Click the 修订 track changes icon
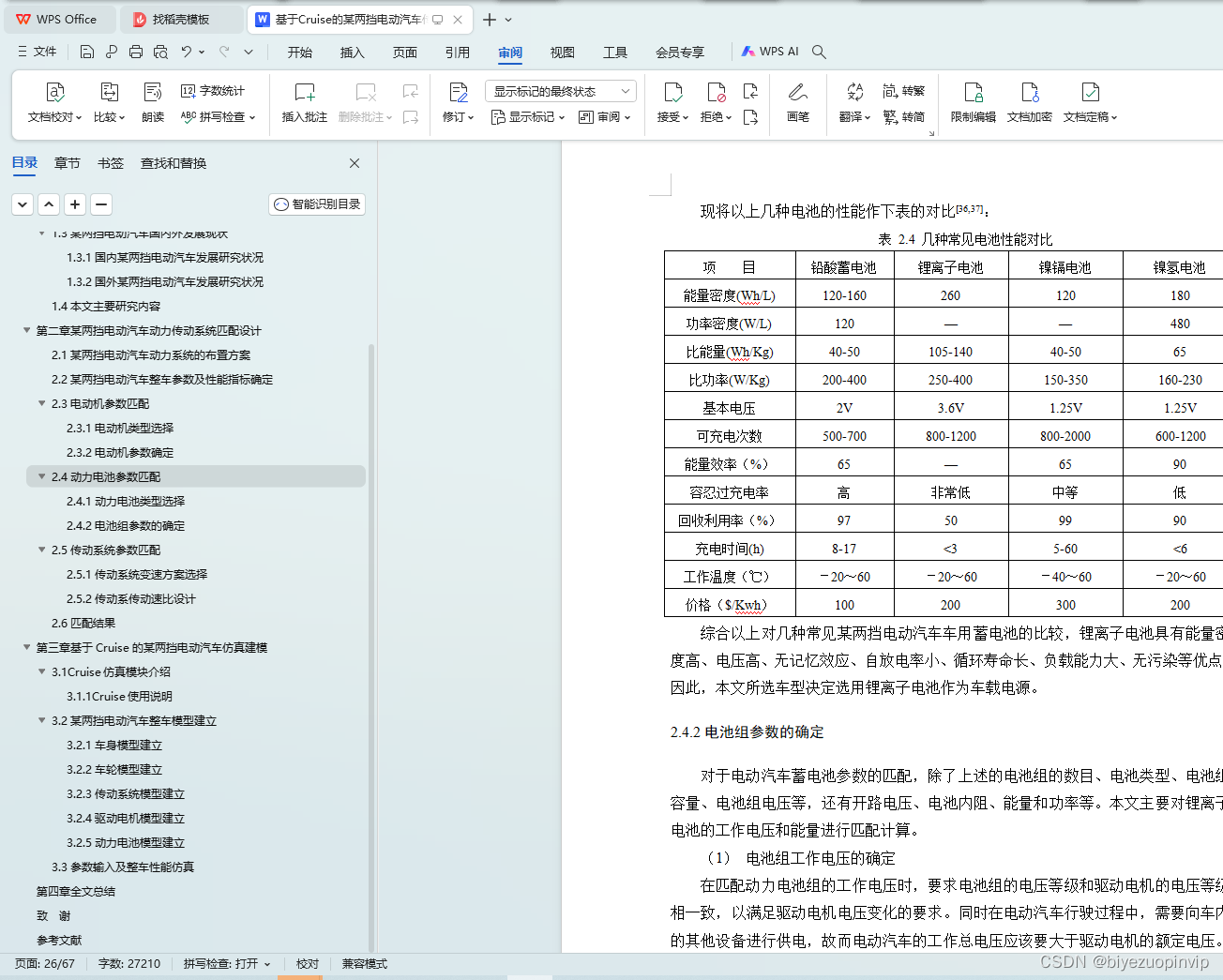 click(459, 92)
